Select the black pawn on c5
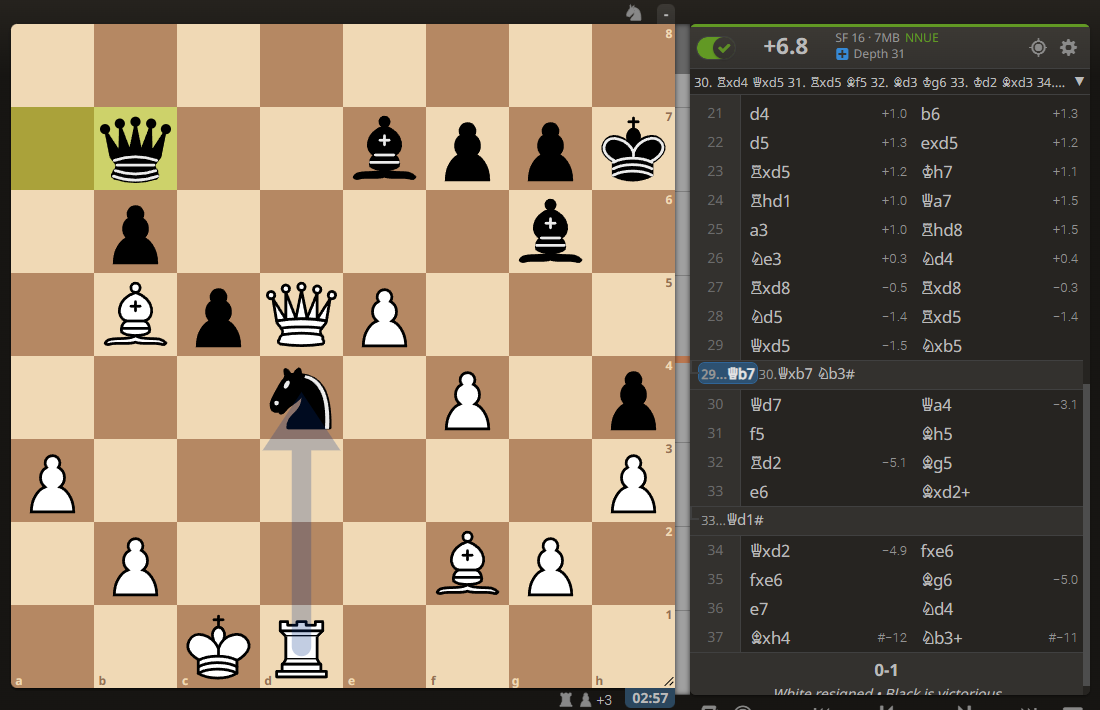1100x710 pixels. point(218,314)
